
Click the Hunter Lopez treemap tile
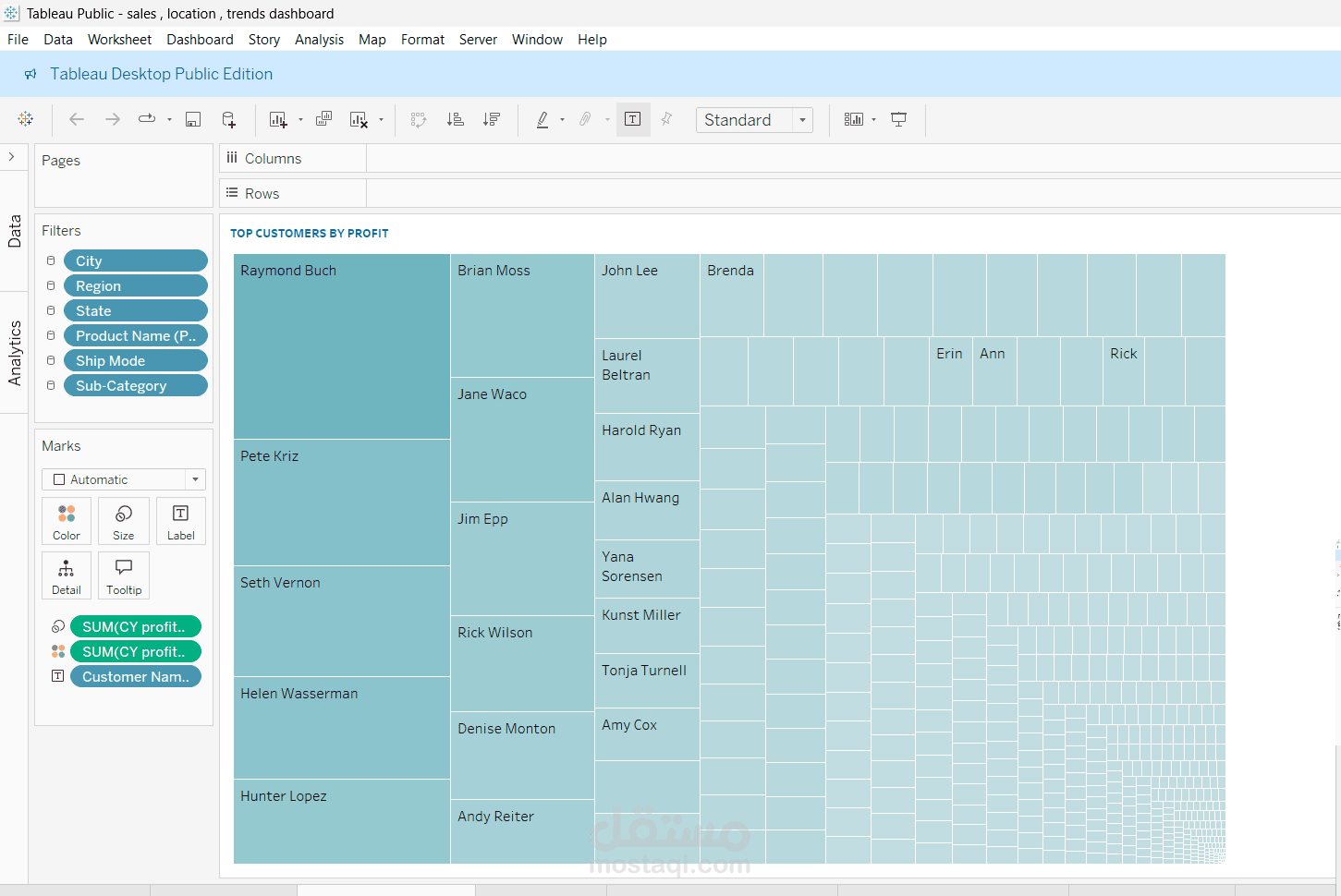[342, 821]
